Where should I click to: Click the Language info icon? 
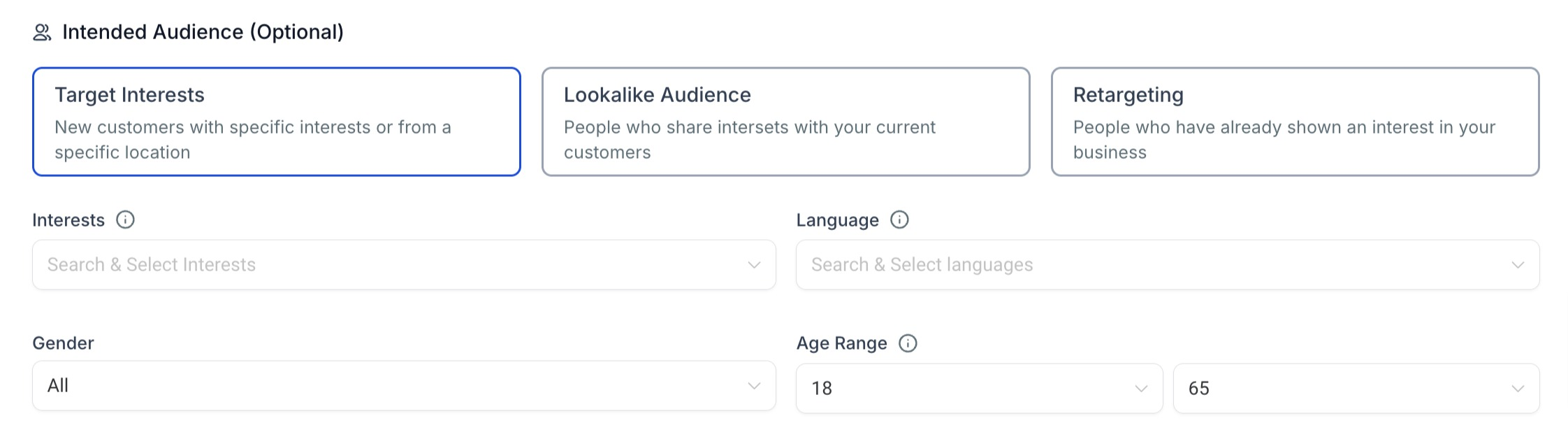899,220
